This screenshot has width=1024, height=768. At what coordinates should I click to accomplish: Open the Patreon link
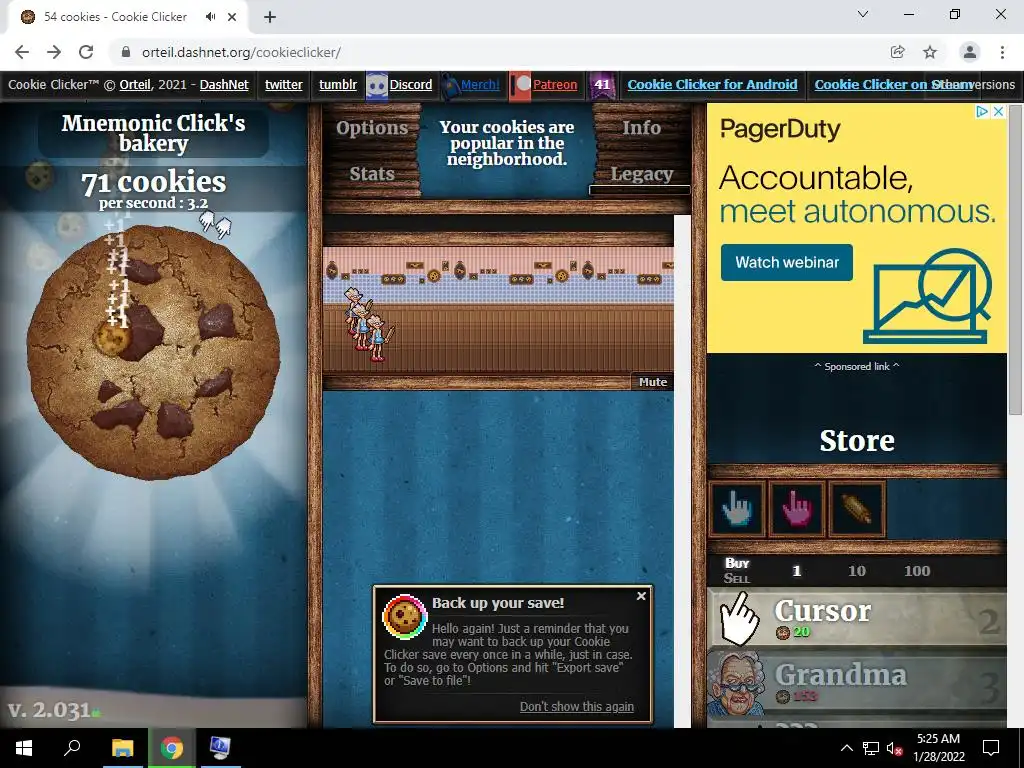[x=555, y=84]
